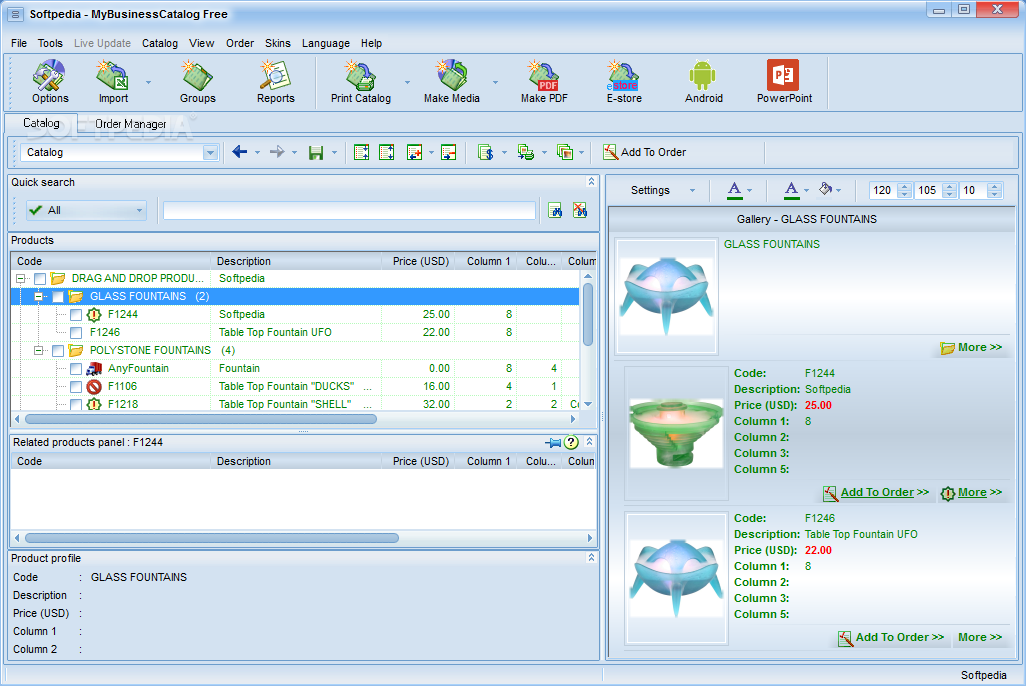Click the price dollar sheet icon
The height and width of the screenshot is (686, 1026).
click(x=486, y=153)
